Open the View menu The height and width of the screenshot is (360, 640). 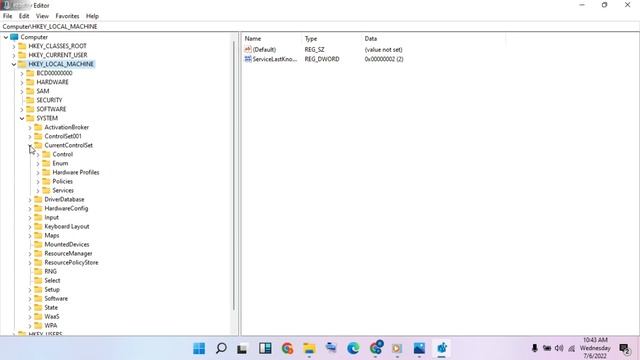point(42,16)
